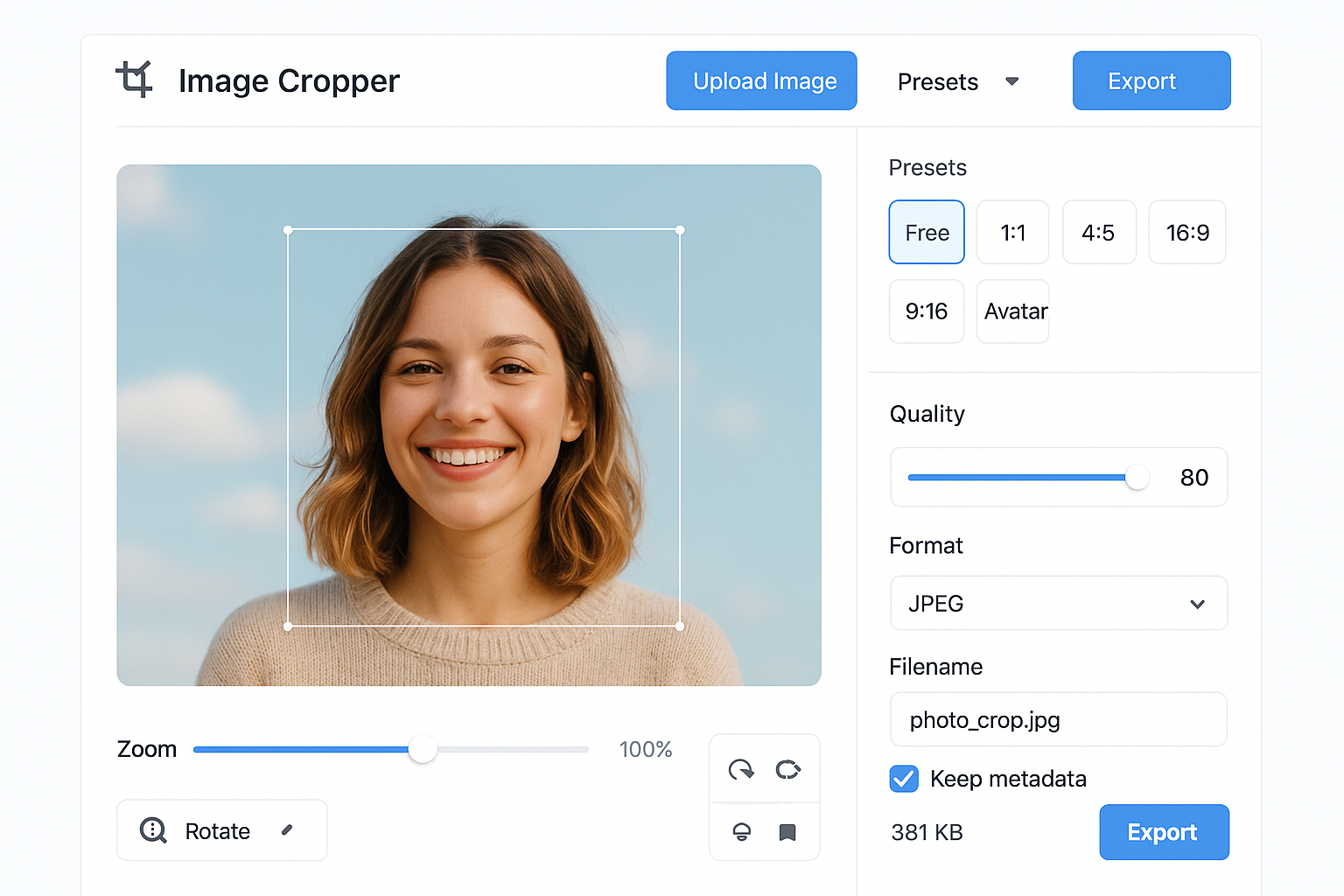This screenshot has width=1344, height=896.
Task: Select the Free crop preset
Action: [x=927, y=232]
